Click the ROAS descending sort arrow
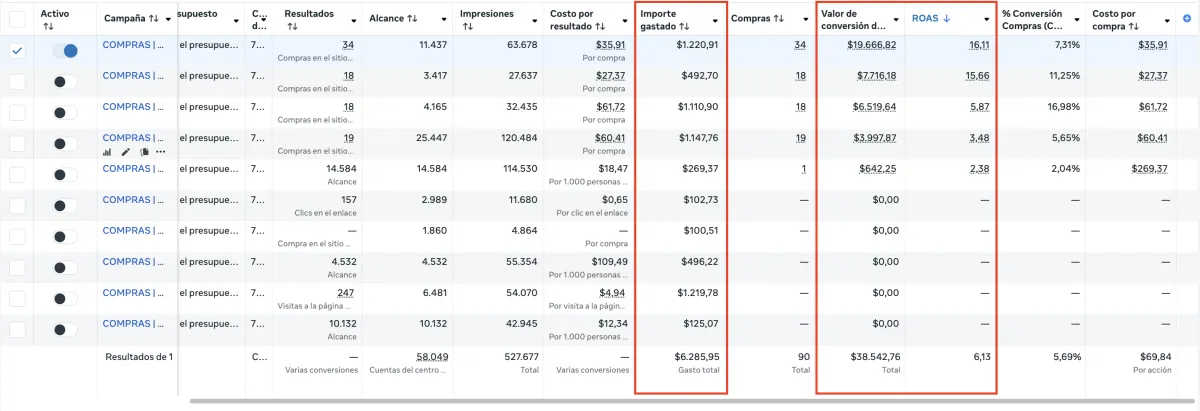Viewport: 1200px width, 411px height. click(946, 19)
